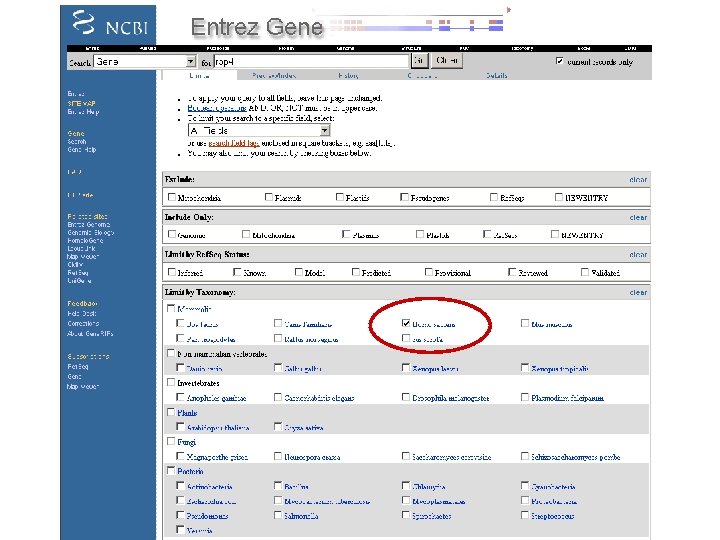Open the search field tags link
This screenshot has width=720, height=540.
click(x=234, y=143)
